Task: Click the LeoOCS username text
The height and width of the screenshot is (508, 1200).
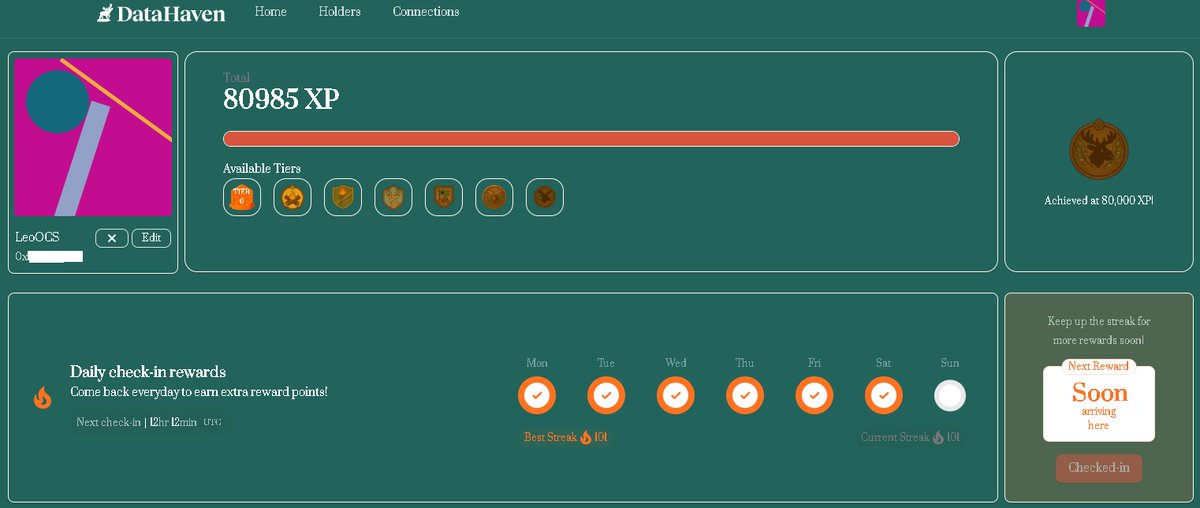Action: [37, 238]
